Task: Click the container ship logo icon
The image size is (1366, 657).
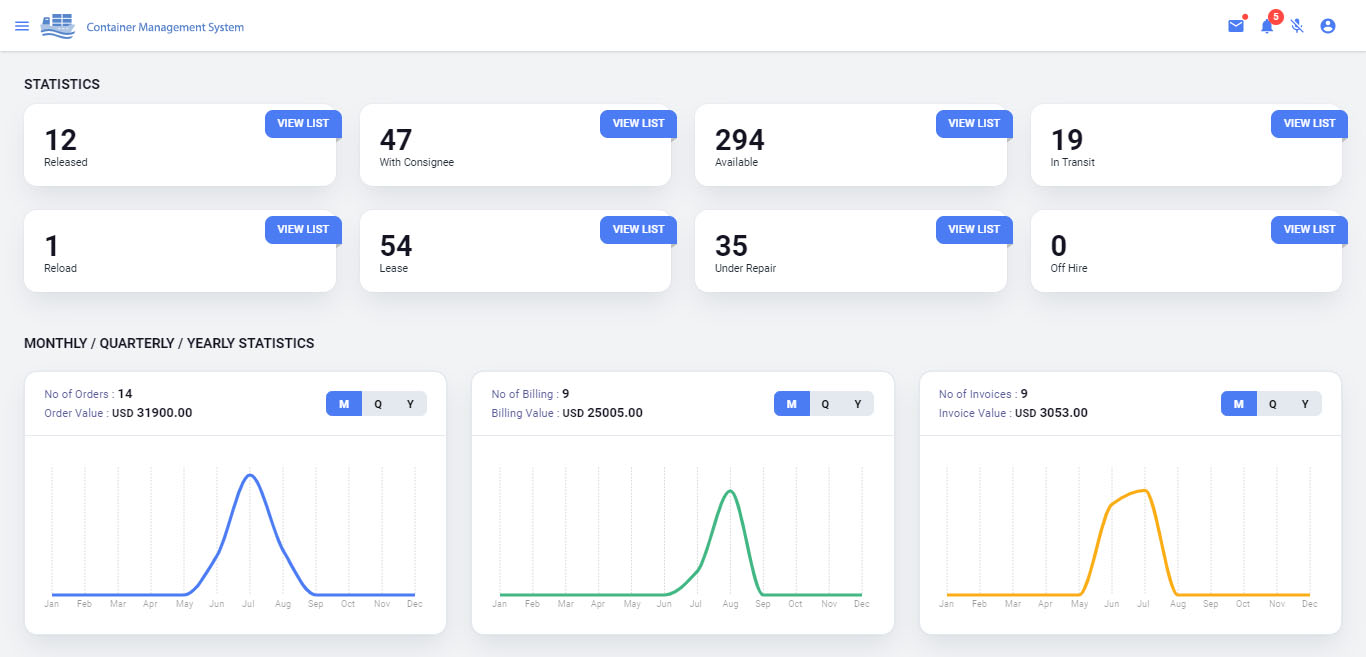Action: [58, 26]
